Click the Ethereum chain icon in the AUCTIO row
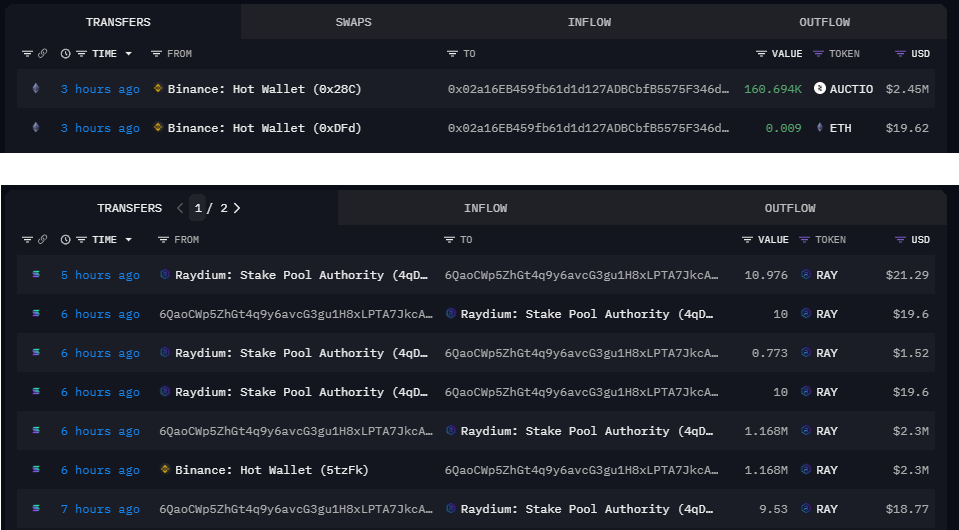 [37, 89]
